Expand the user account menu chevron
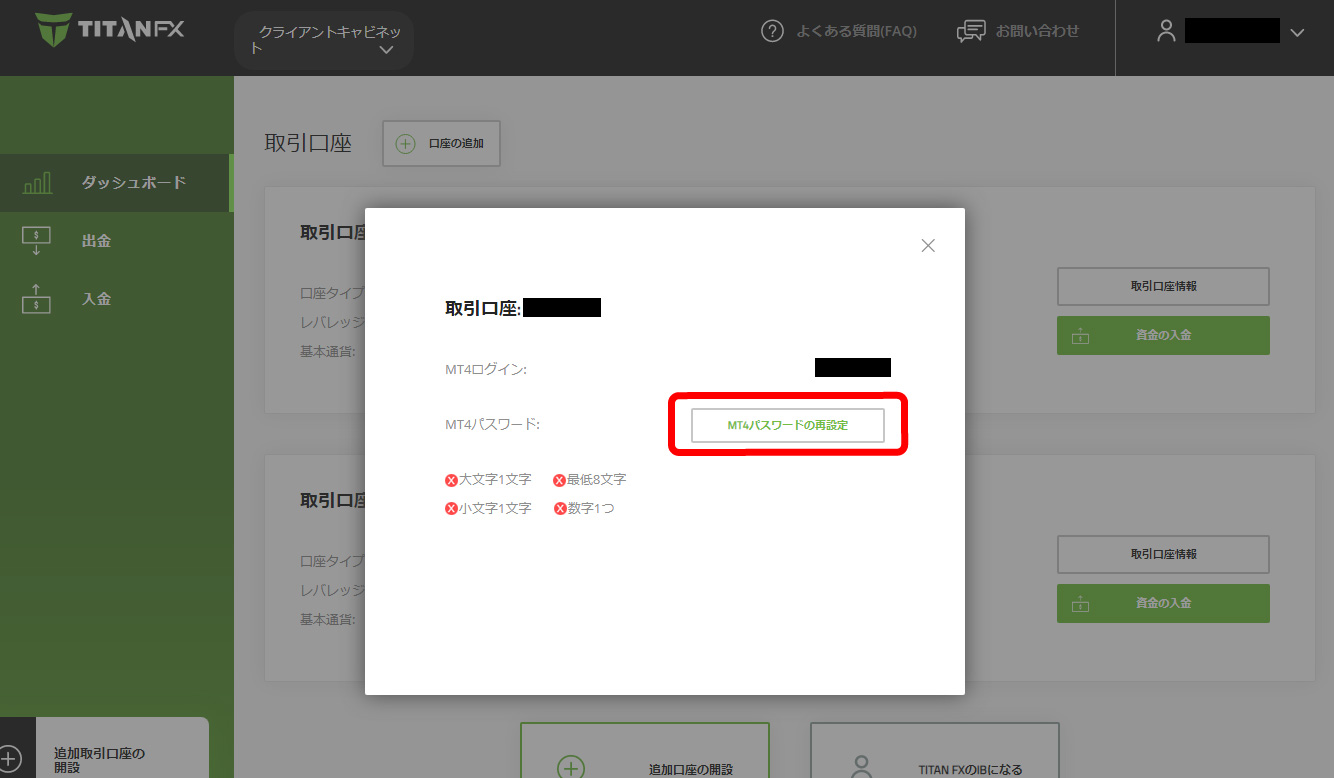Viewport: 1334px width, 778px height. (x=1297, y=33)
